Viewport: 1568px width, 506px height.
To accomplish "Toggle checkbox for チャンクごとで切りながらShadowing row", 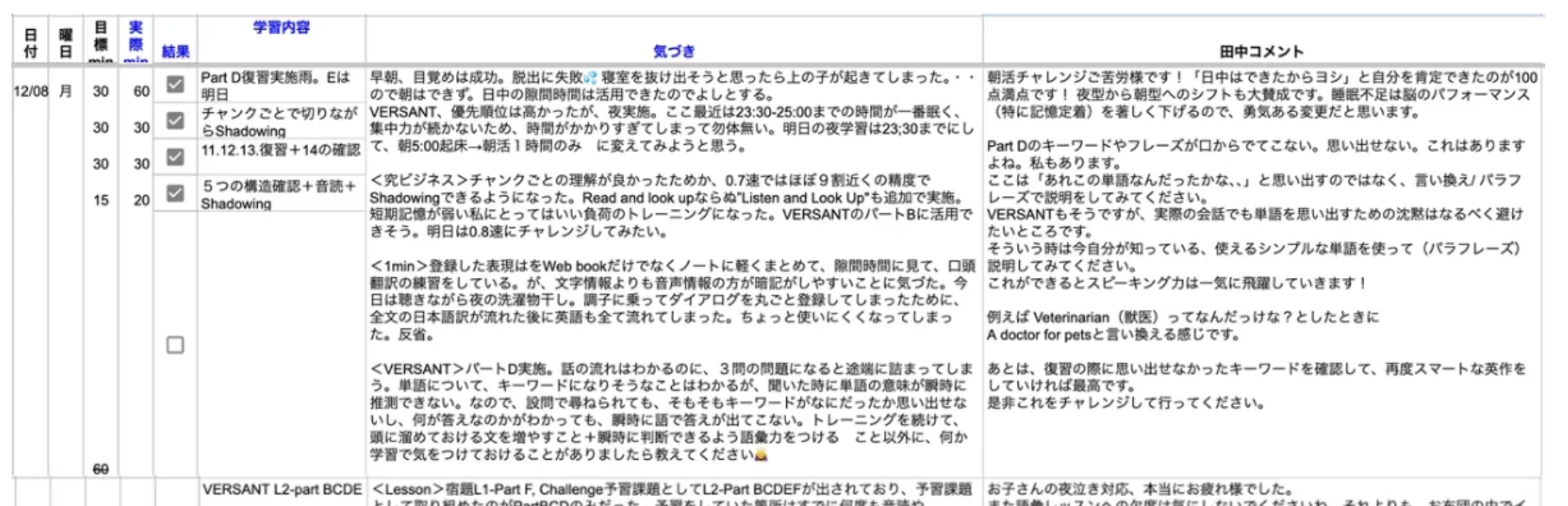I will (175, 120).
